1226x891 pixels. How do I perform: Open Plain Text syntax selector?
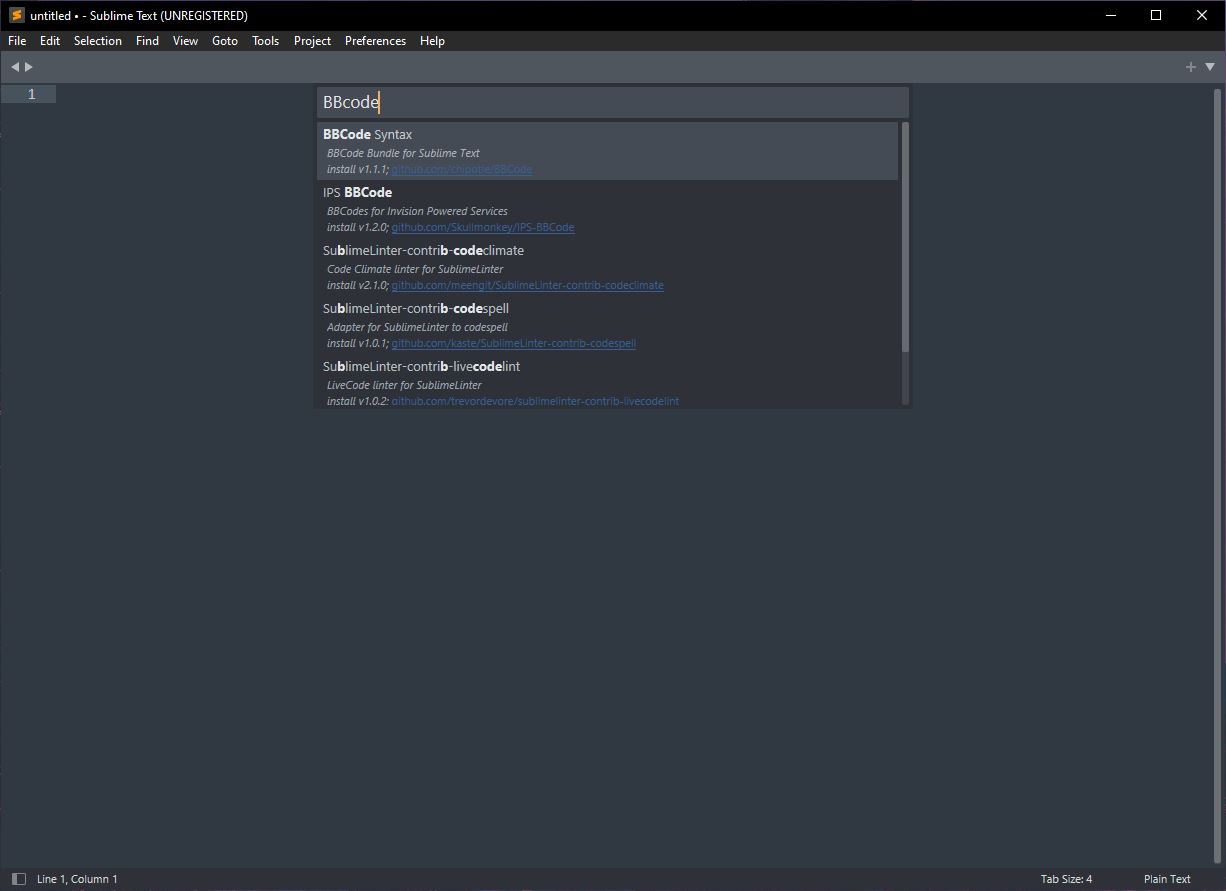coord(1167,879)
